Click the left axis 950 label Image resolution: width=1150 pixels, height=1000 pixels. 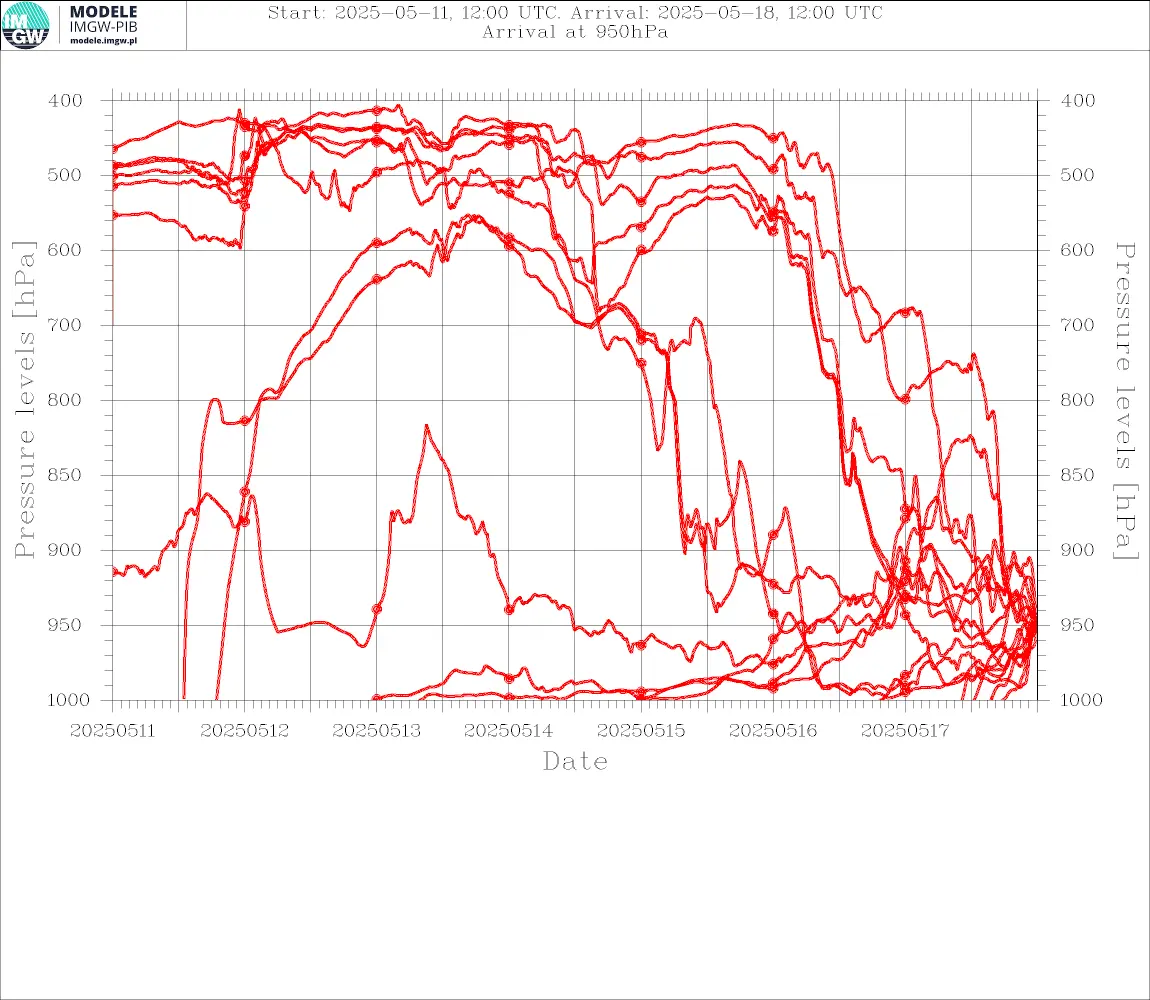pos(65,625)
